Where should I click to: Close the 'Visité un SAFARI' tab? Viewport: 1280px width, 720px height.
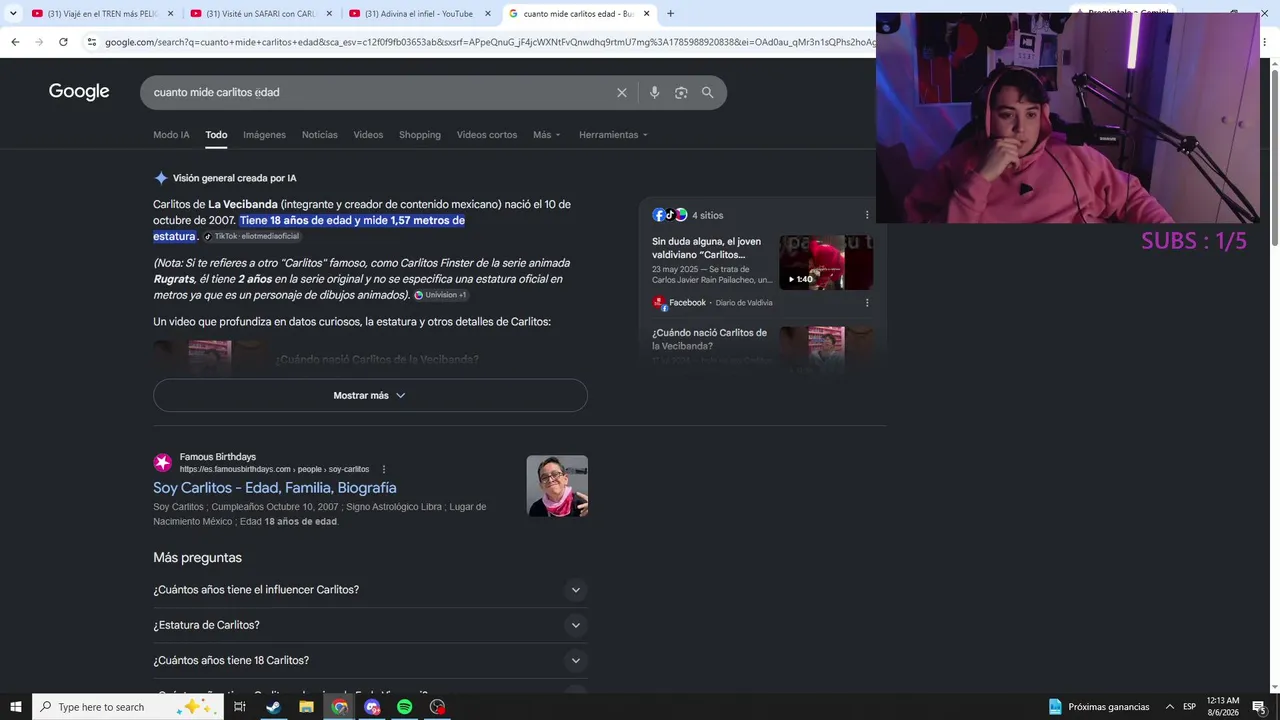click(329, 14)
